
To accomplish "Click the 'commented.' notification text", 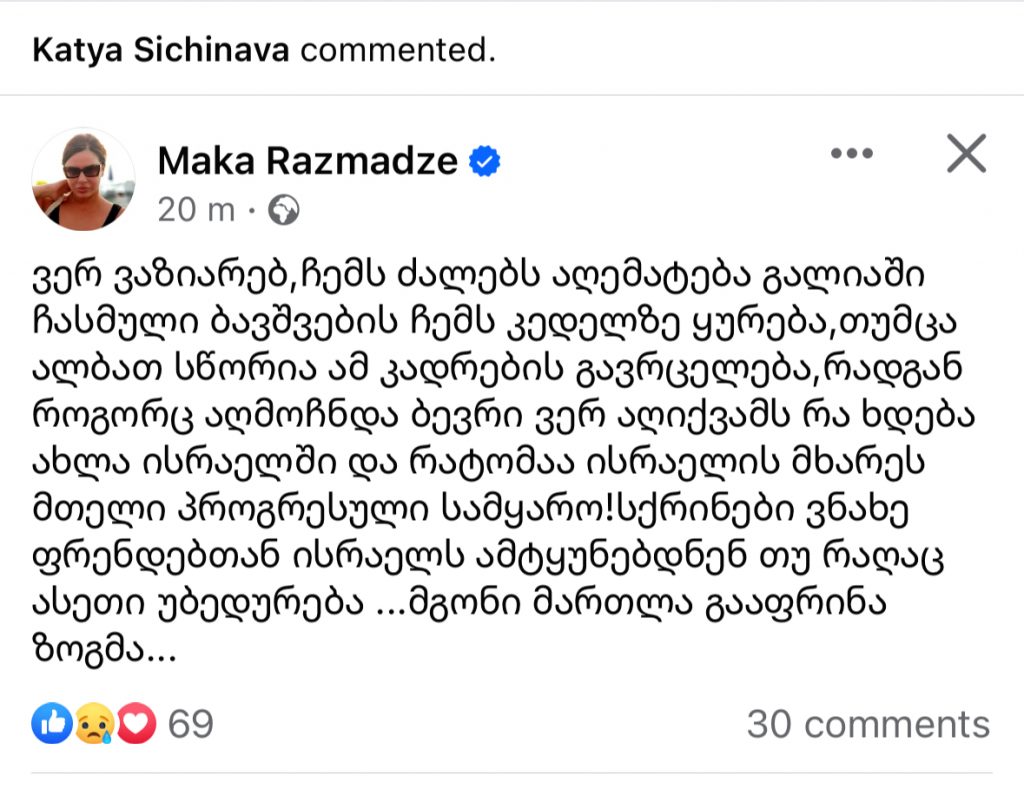I will coord(397,50).
